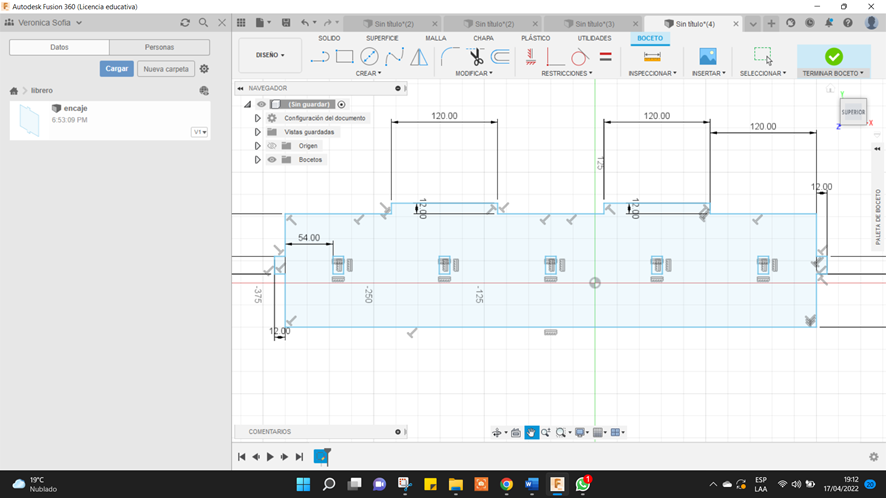Open the DISEÑO workspace dropdown
Screen dimensions: 886x498
point(270,55)
